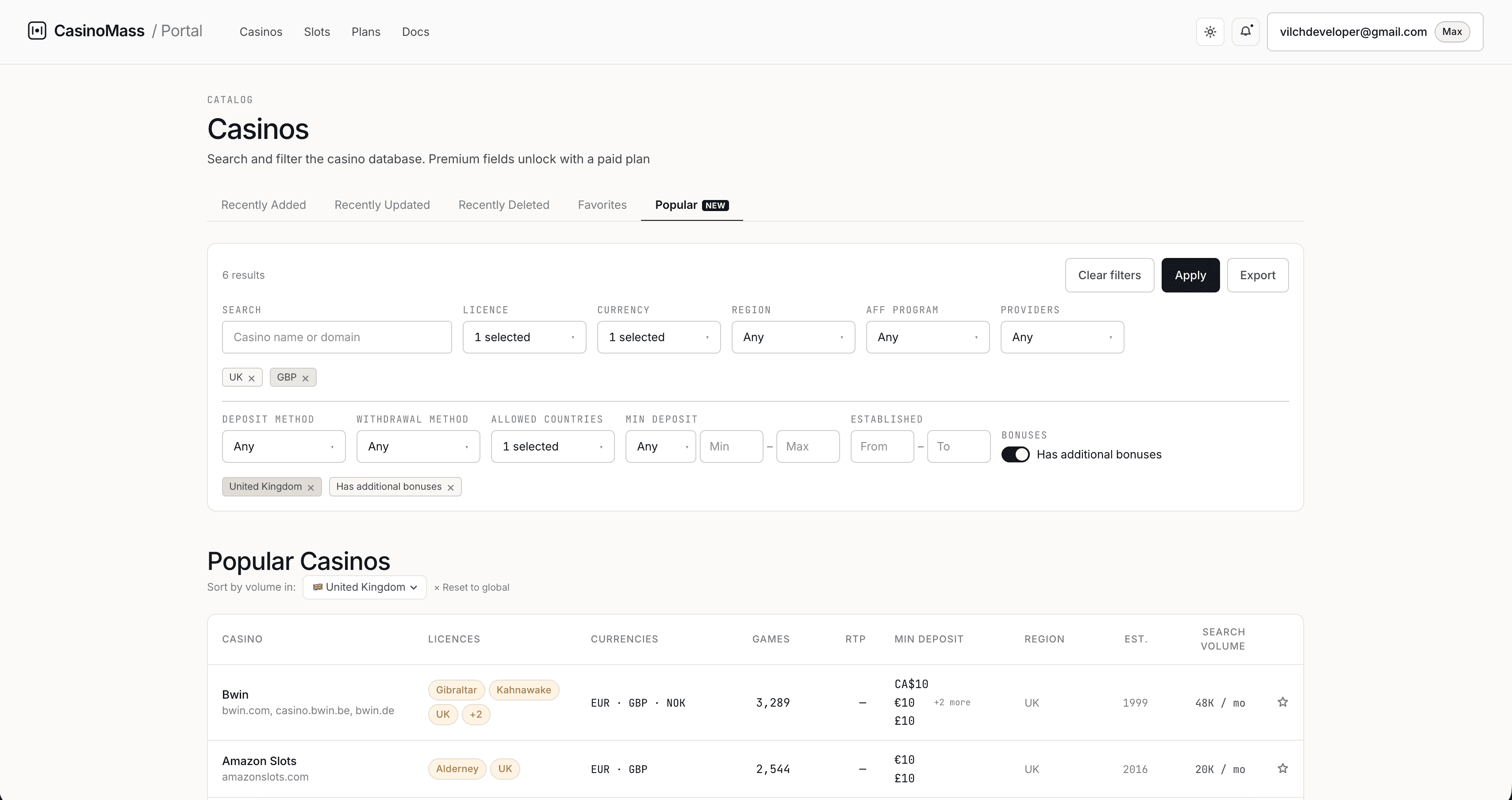Click Reset to global link
This screenshot has height=800, width=1512.
coord(471,588)
